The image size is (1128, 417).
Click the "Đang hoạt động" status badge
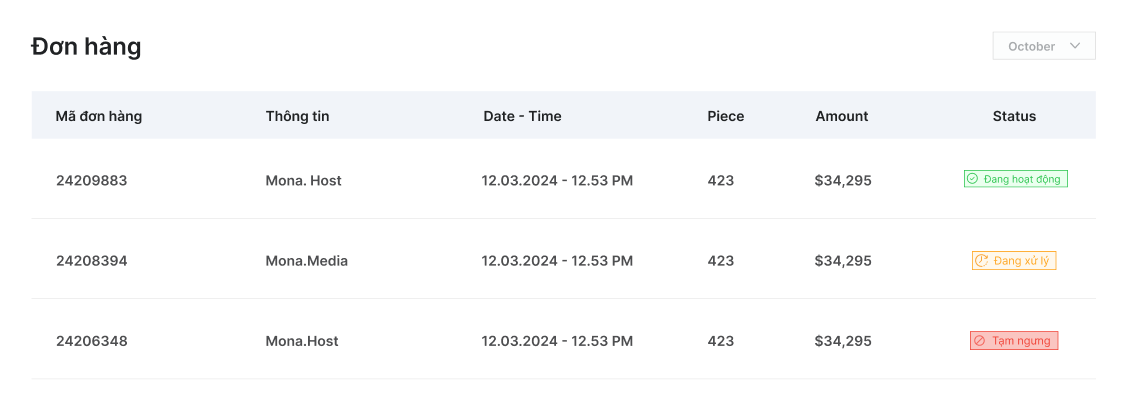(1015, 179)
